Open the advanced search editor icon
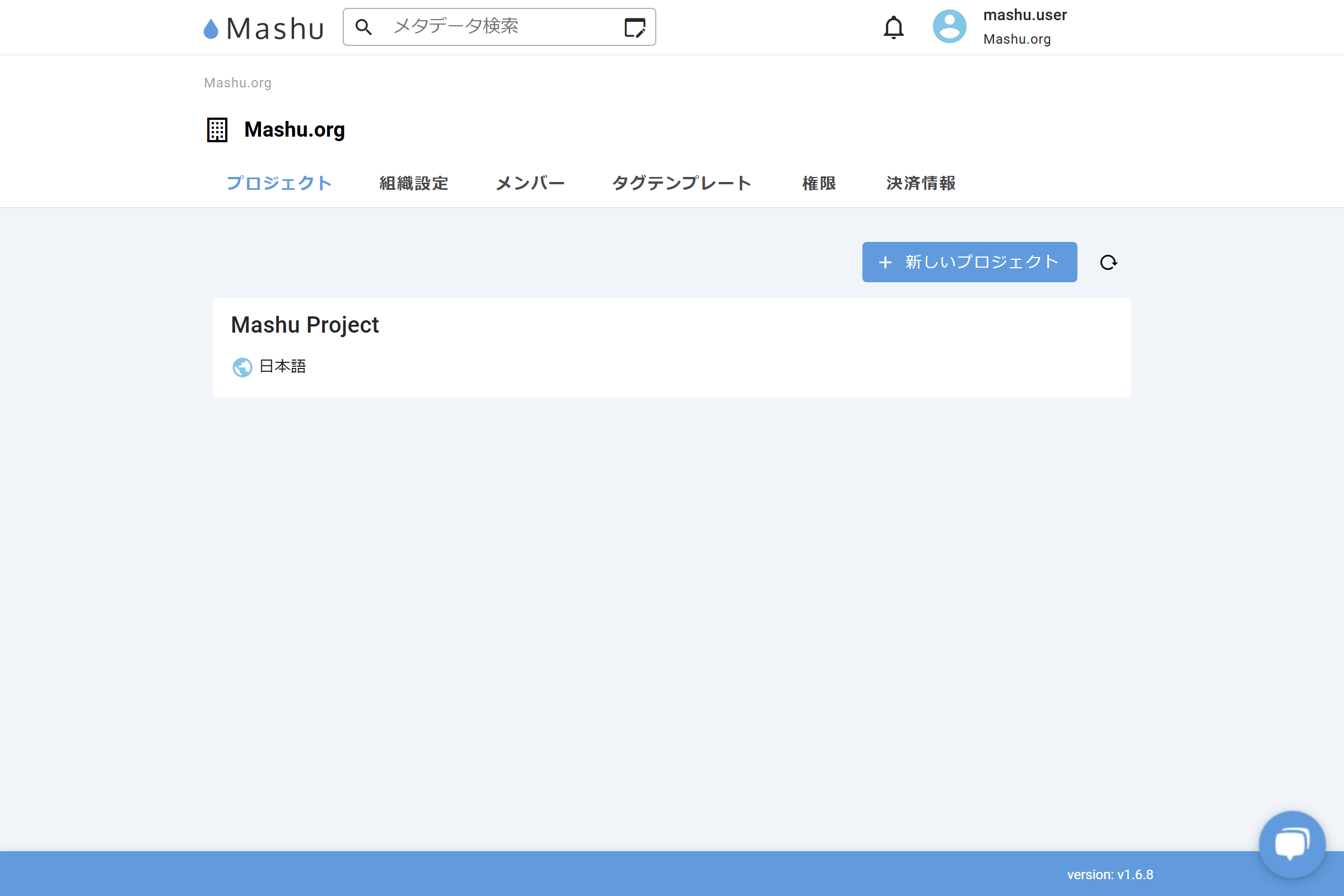Viewport: 1344px width, 896px height. coord(634,27)
